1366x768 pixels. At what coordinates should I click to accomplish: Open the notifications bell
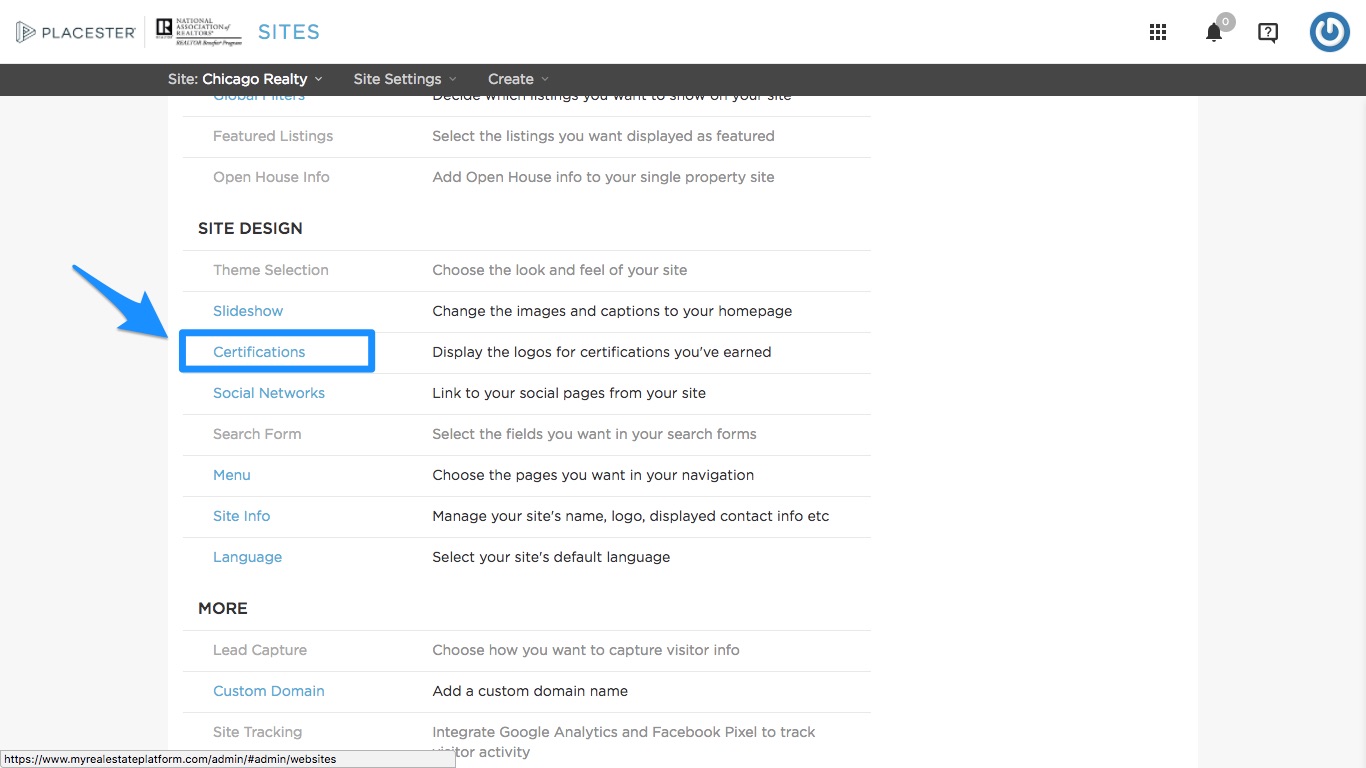[1214, 32]
